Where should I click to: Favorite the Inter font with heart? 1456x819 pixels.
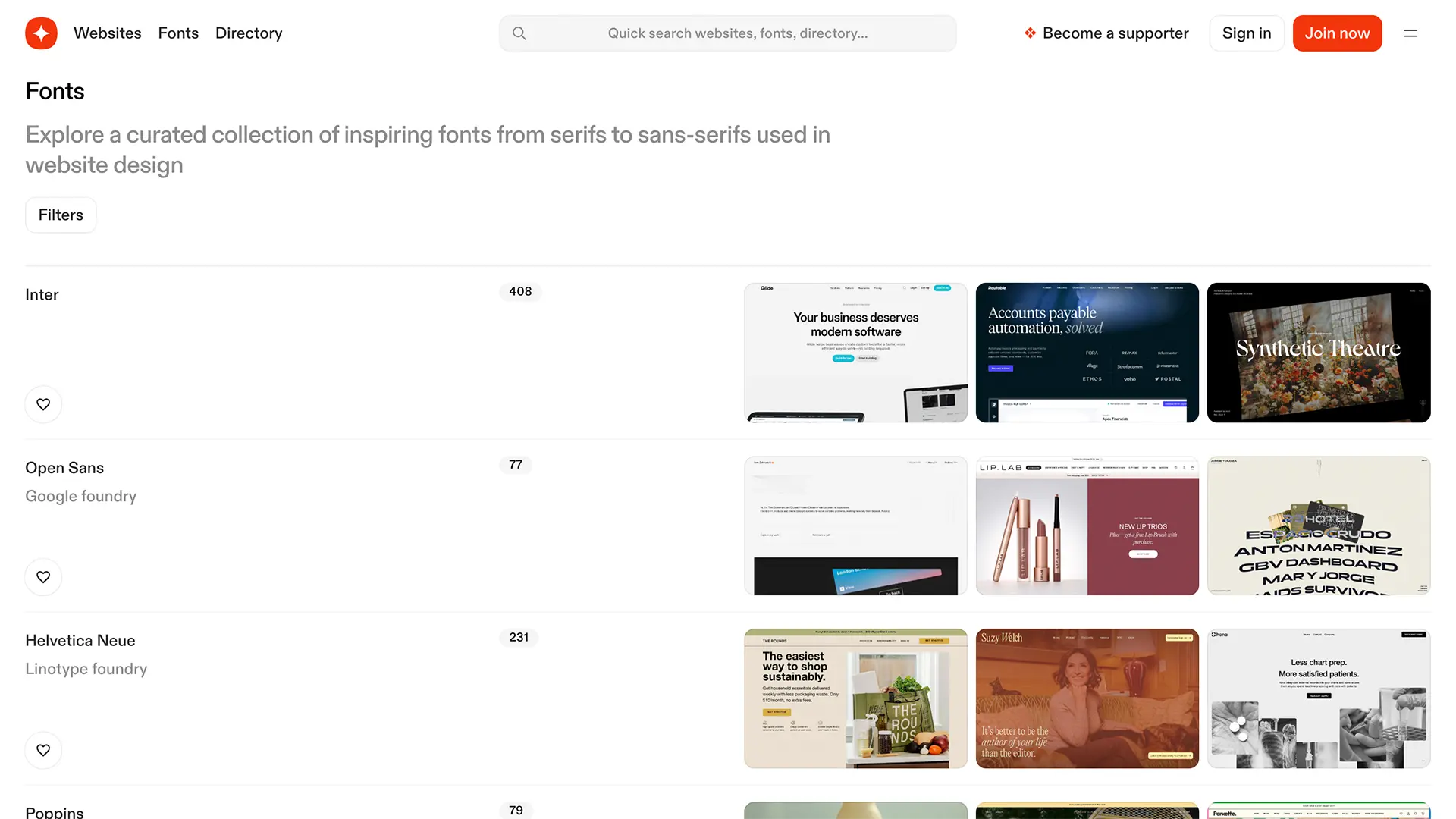(x=43, y=404)
